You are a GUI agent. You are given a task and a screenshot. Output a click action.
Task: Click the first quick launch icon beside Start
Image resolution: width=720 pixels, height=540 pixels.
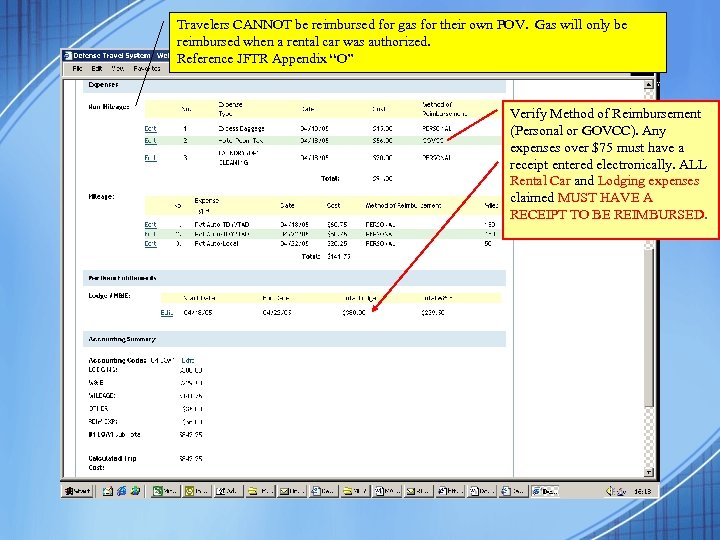[x=108, y=491]
